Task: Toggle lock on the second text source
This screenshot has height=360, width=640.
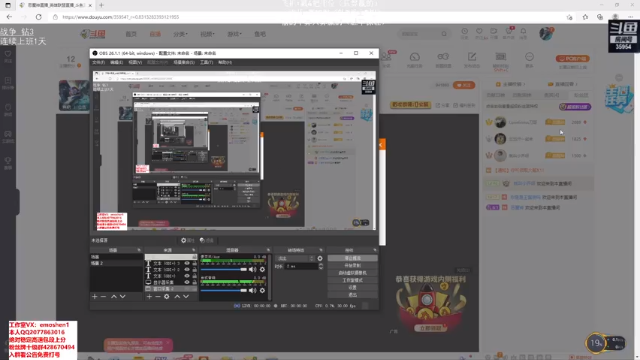Action: point(194,269)
